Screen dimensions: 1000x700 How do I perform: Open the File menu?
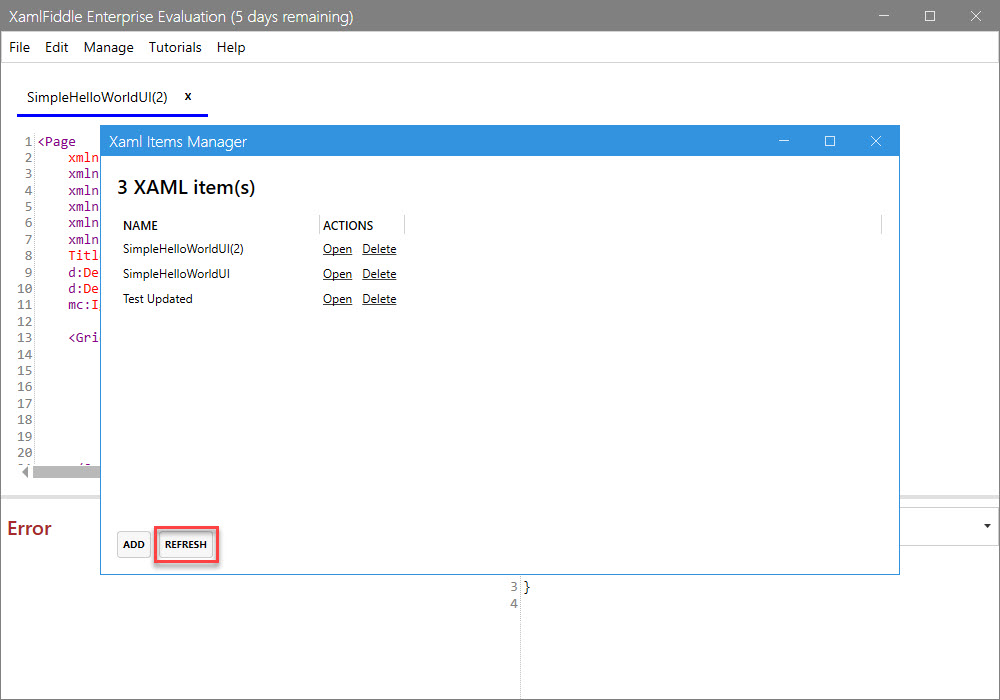pyautogui.click(x=19, y=47)
